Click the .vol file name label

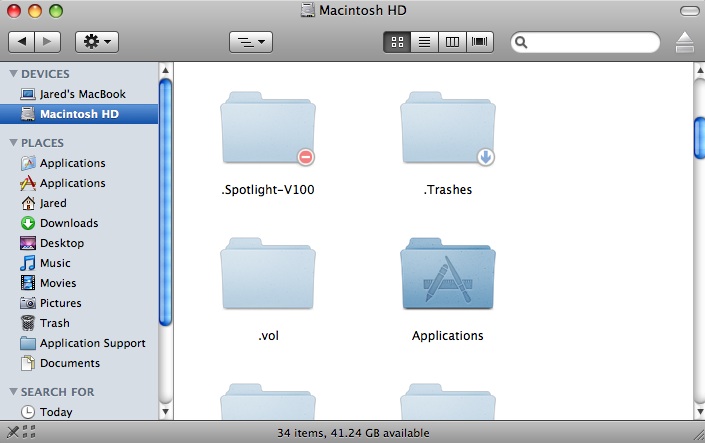pos(268,336)
